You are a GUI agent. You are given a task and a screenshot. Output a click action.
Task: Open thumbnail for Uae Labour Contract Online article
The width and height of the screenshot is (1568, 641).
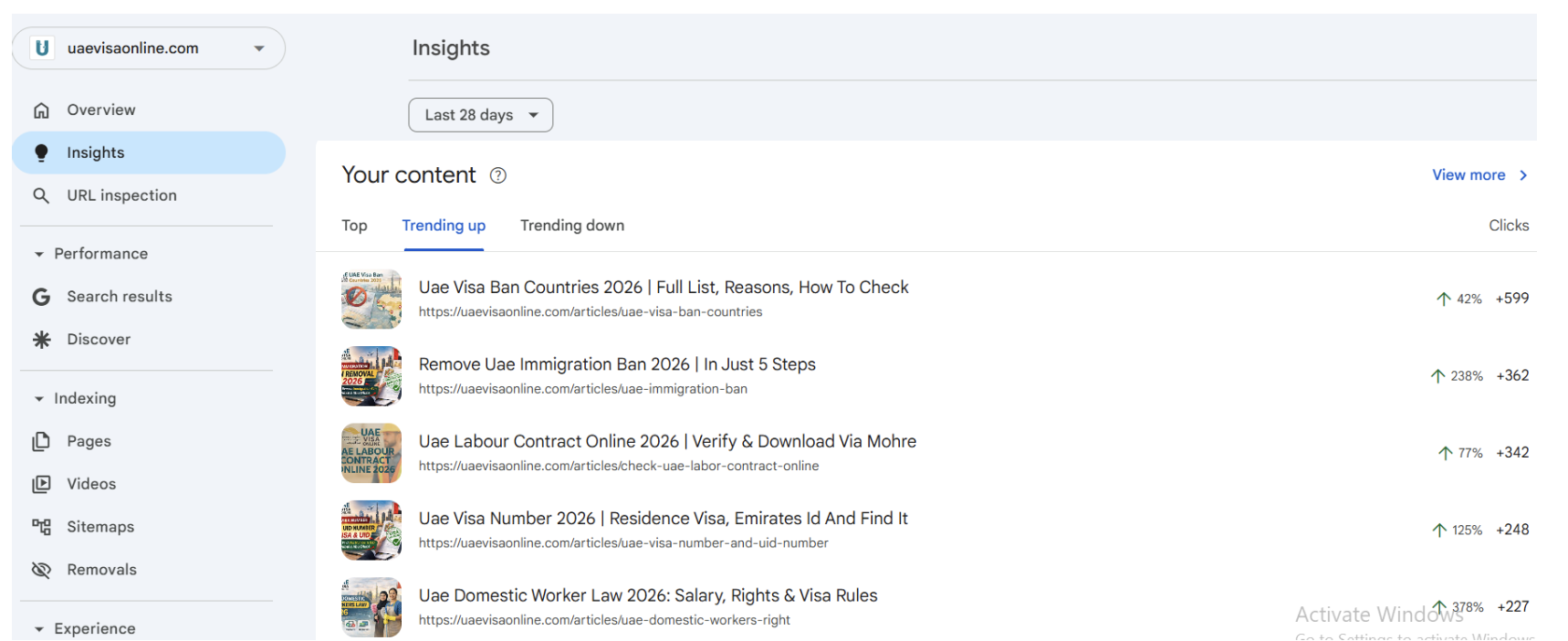371,453
